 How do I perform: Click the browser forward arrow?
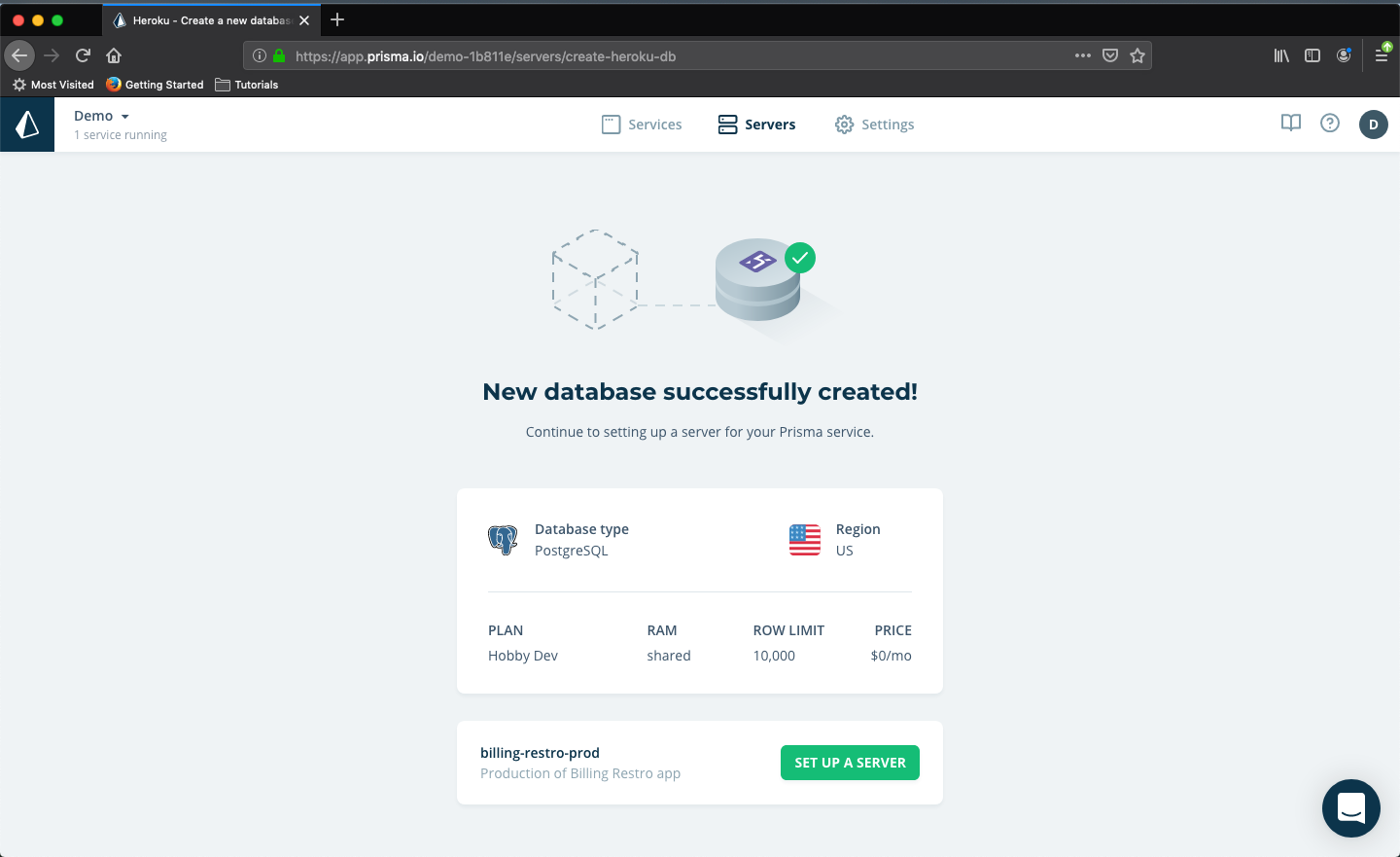pyautogui.click(x=52, y=55)
